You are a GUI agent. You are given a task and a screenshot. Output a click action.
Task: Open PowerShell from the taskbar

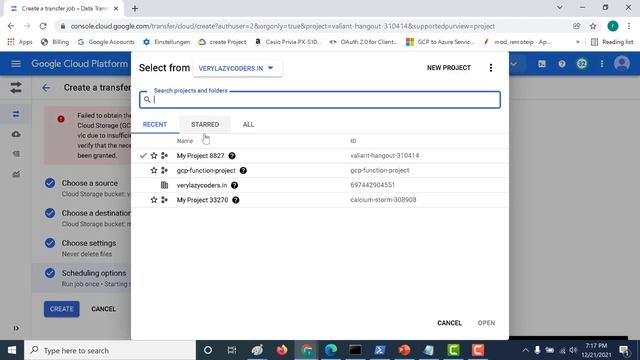click(380, 350)
